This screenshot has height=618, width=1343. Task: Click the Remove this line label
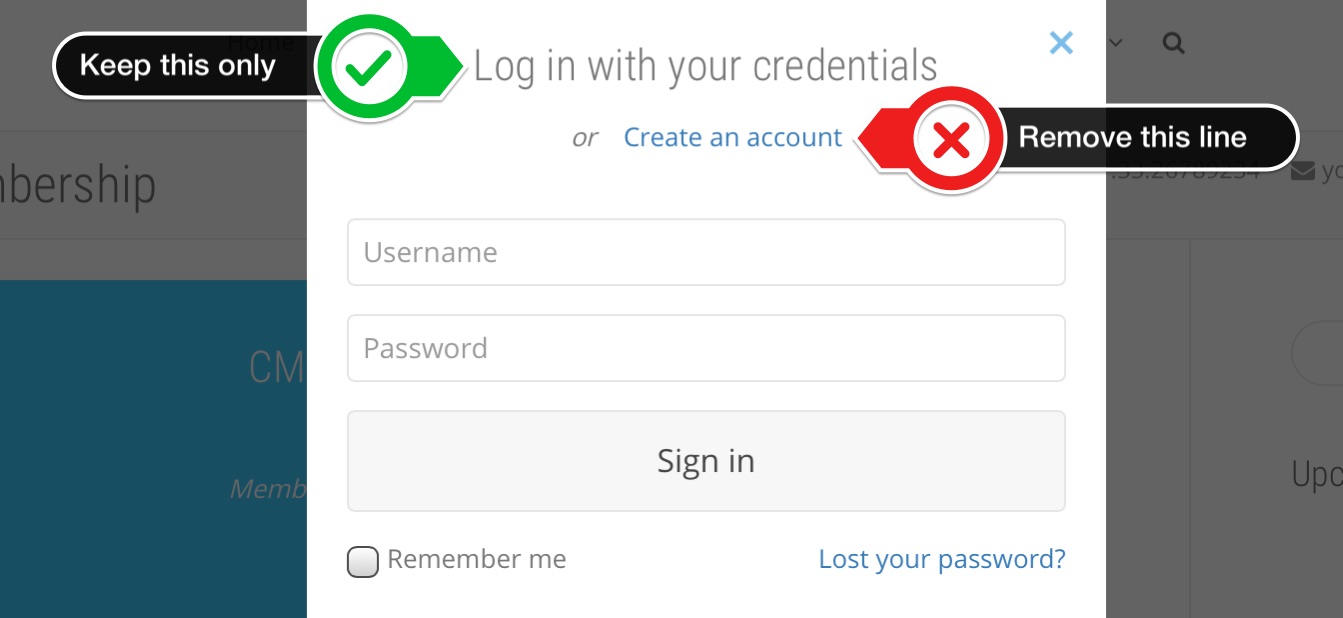click(1132, 138)
